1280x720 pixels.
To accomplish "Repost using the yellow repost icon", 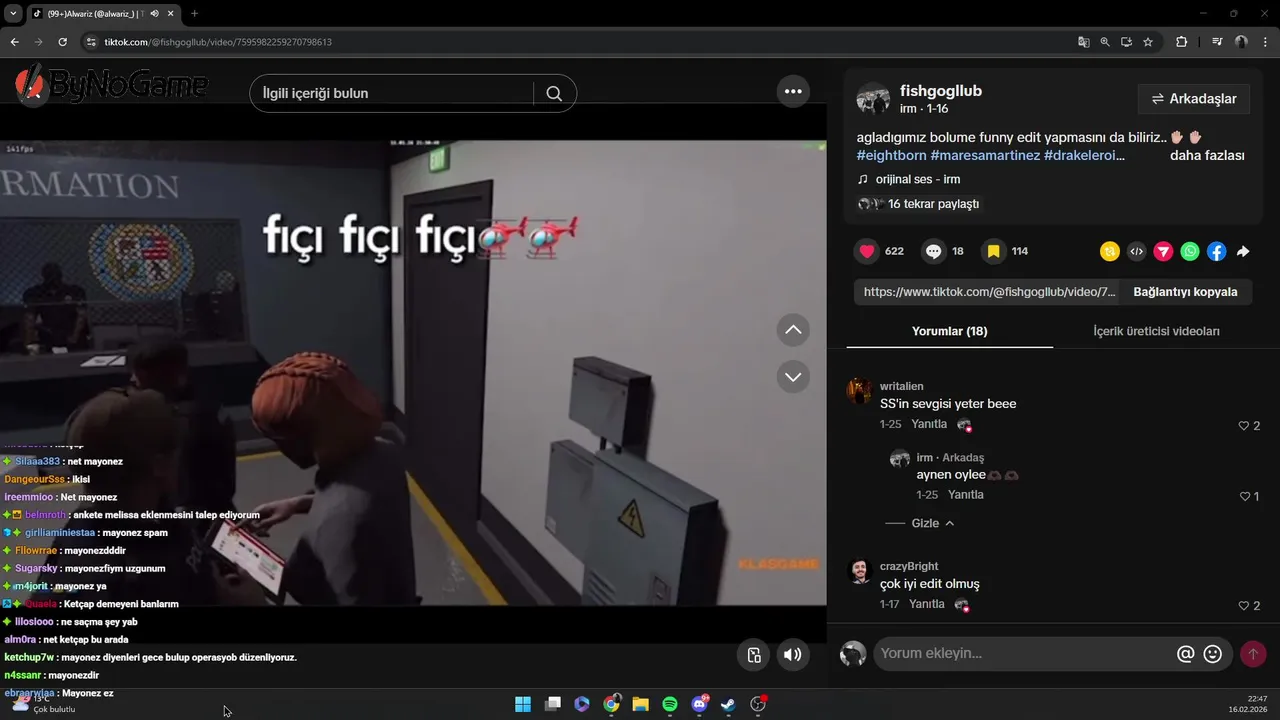I will 1109,252.
